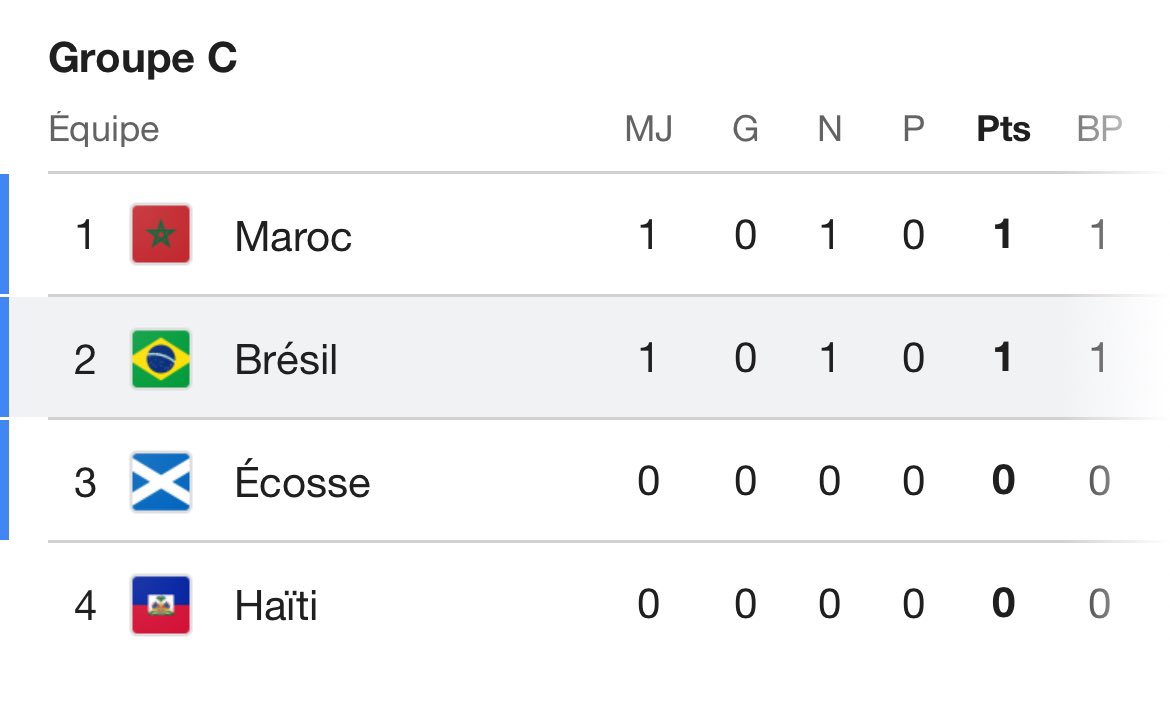
Task: Click Brésil's rank number 2
Action: click(85, 360)
